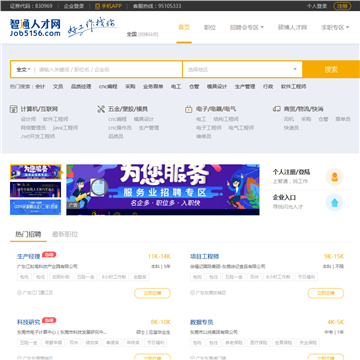This screenshot has height=360, width=360.
Task: Click the hot search term 软件工程师
Action: click(294, 86)
